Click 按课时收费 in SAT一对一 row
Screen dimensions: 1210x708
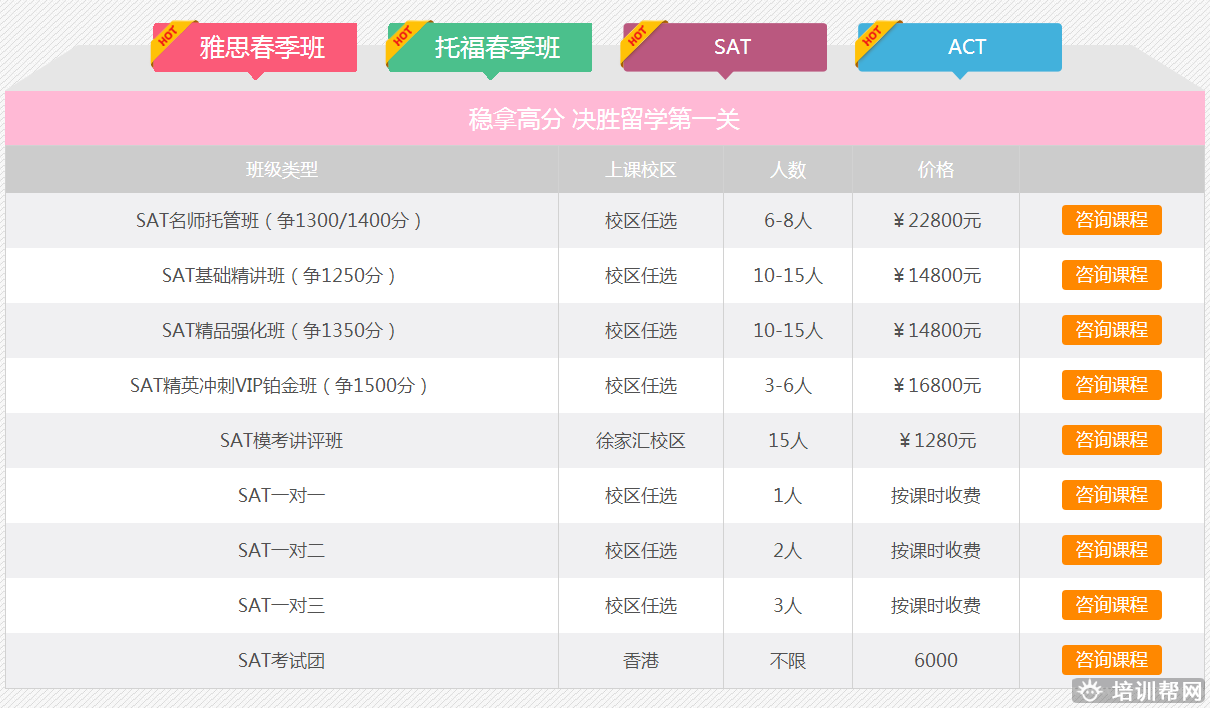936,496
